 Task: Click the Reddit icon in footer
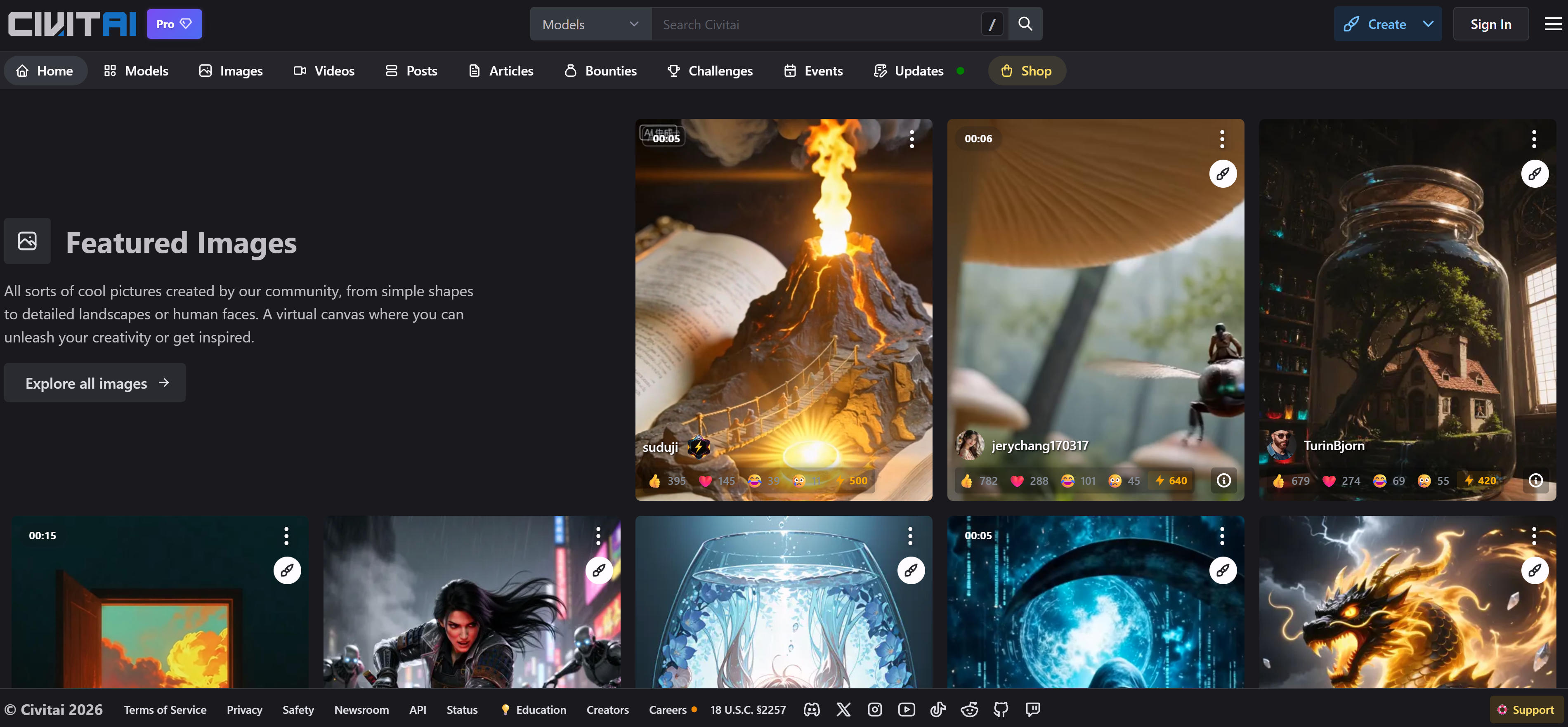tap(969, 709)
